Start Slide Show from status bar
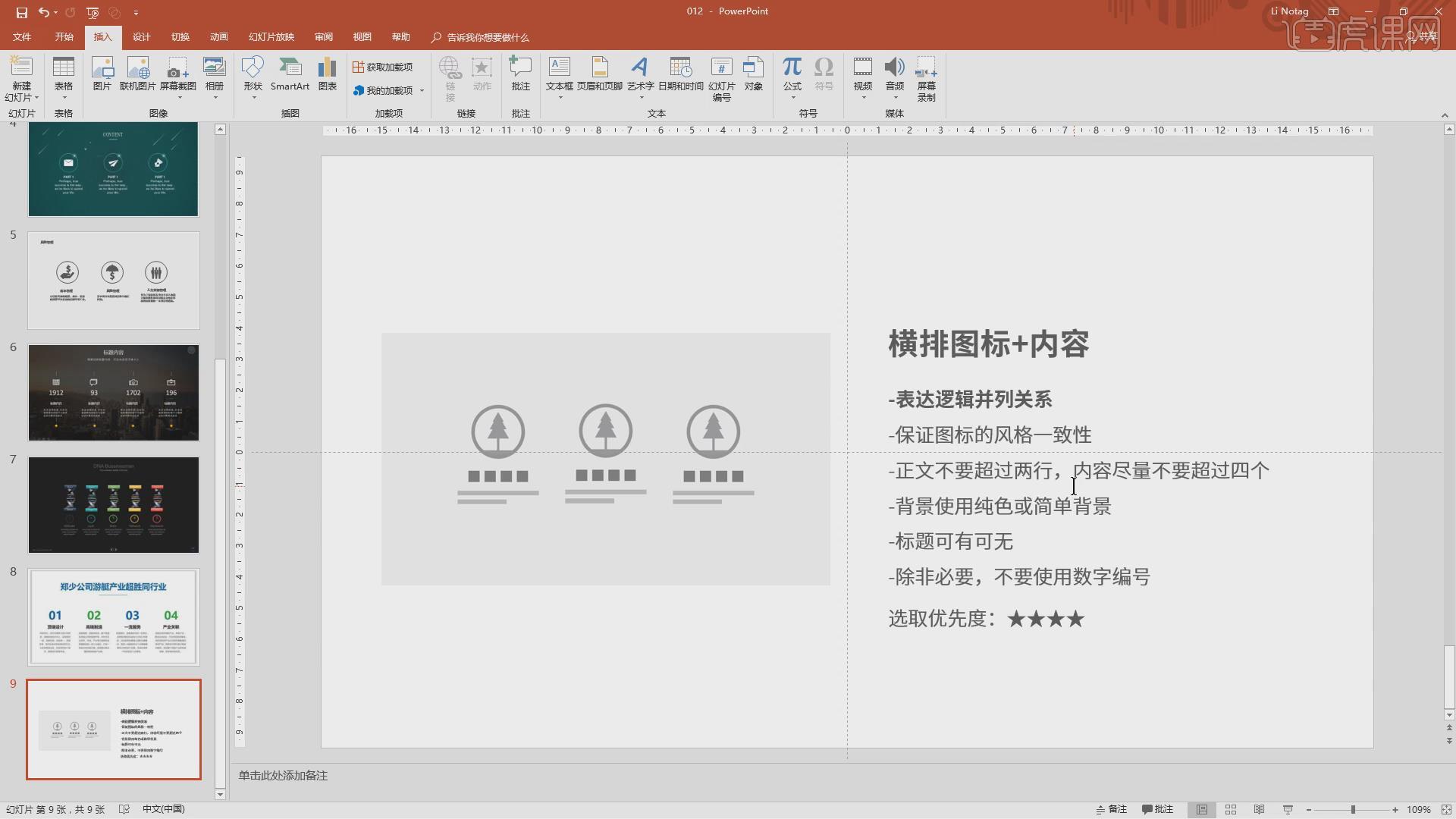Viewport: 1456px width, 819px height. tap(1288, 809)
